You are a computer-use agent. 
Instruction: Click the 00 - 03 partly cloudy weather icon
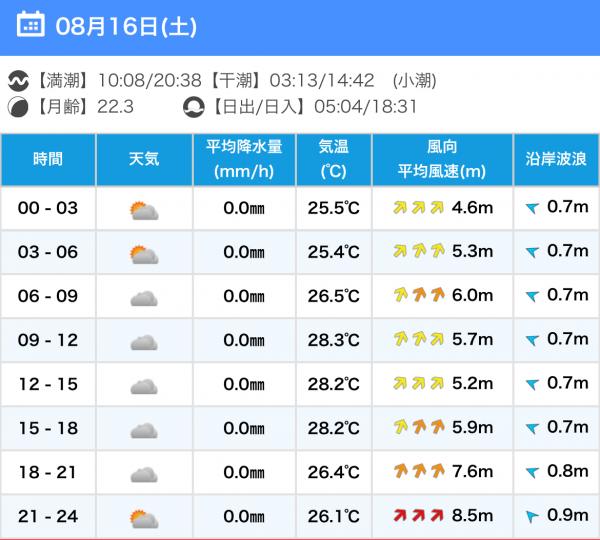[x=144, y=210]
